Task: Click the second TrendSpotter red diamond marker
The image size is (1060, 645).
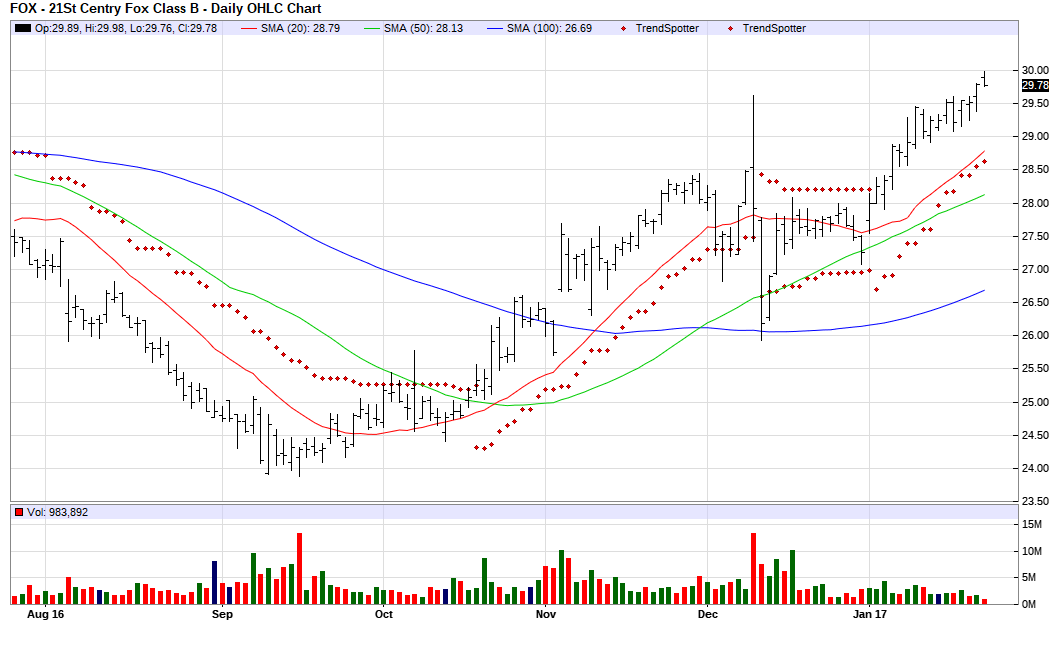Action: point(730,28)
